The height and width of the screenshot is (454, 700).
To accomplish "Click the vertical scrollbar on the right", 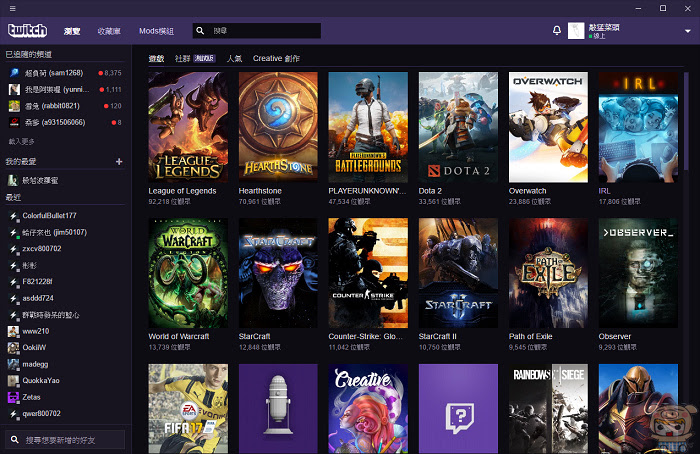I will pos(686,121).
